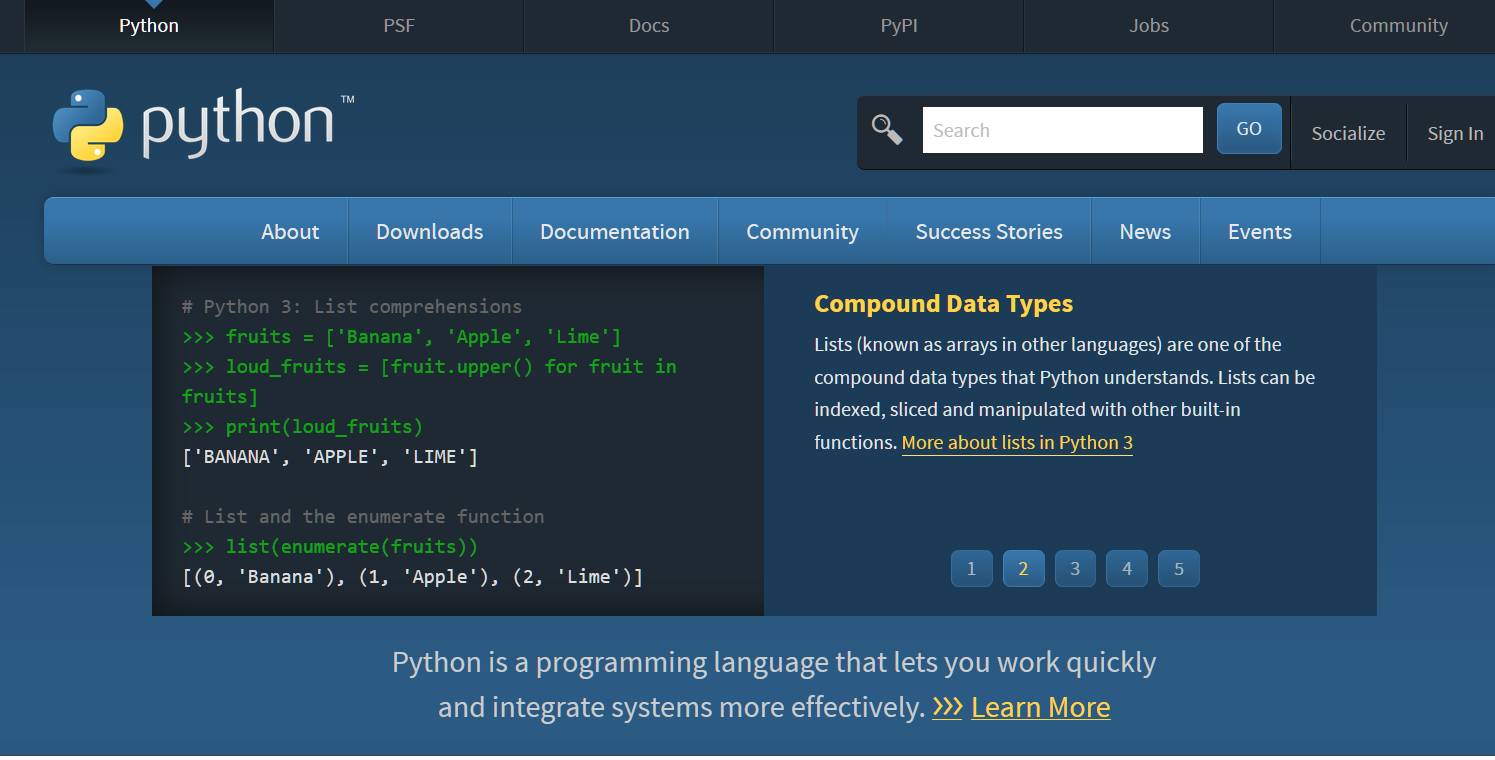Image resolution: width=1495 pixels, height=760 pixels.
Task: Click the Python logo icon
Action: point(88,125)
